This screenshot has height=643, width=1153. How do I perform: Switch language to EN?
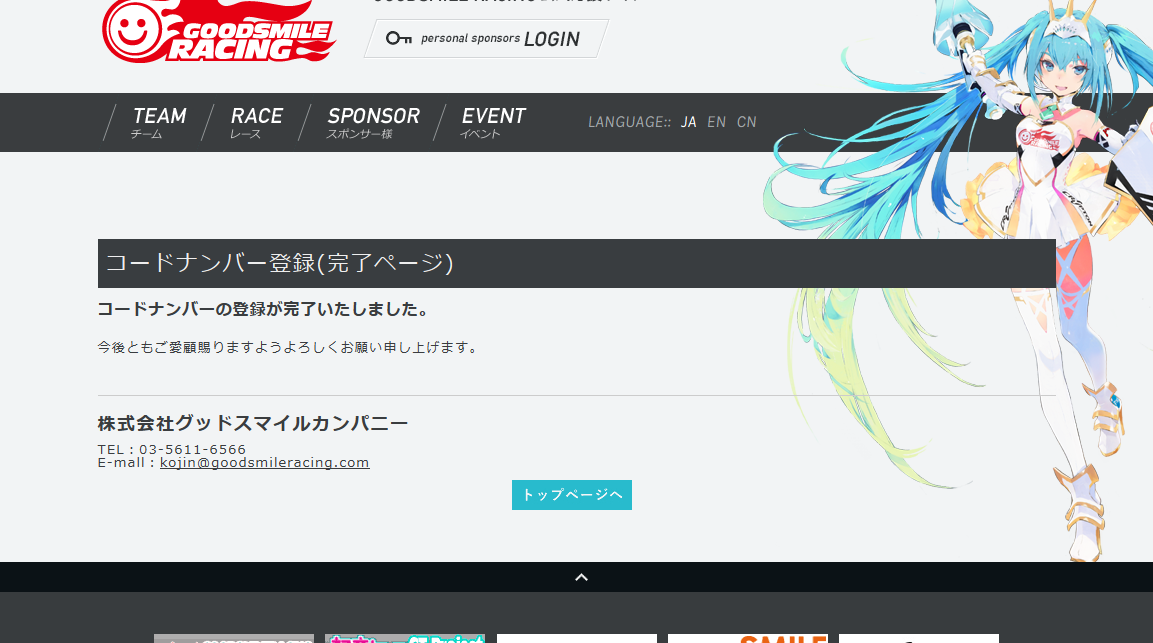point(716,122)
